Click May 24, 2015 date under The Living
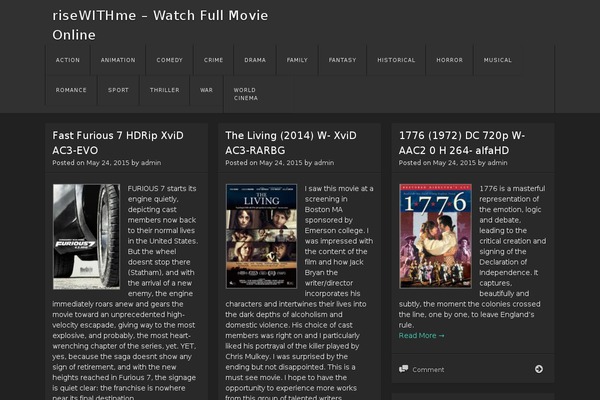The height and width of the screenshot is (400, 600). pos(281,163)
